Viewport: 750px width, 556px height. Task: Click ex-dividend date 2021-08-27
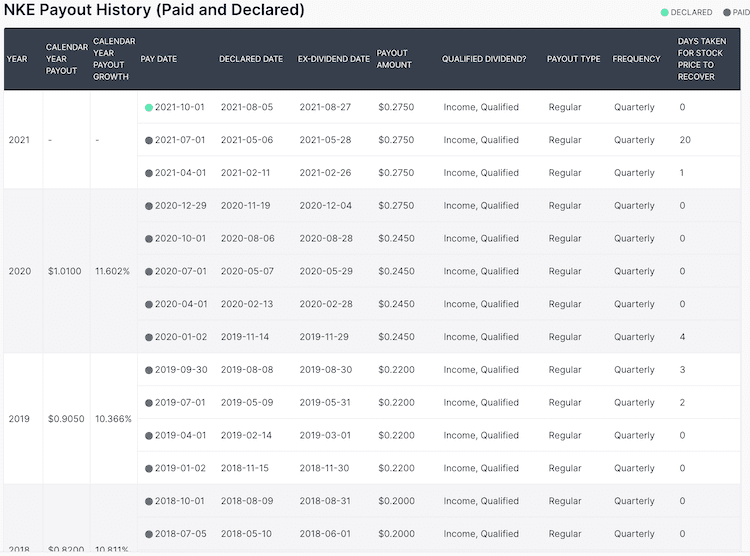click(325, 107)
